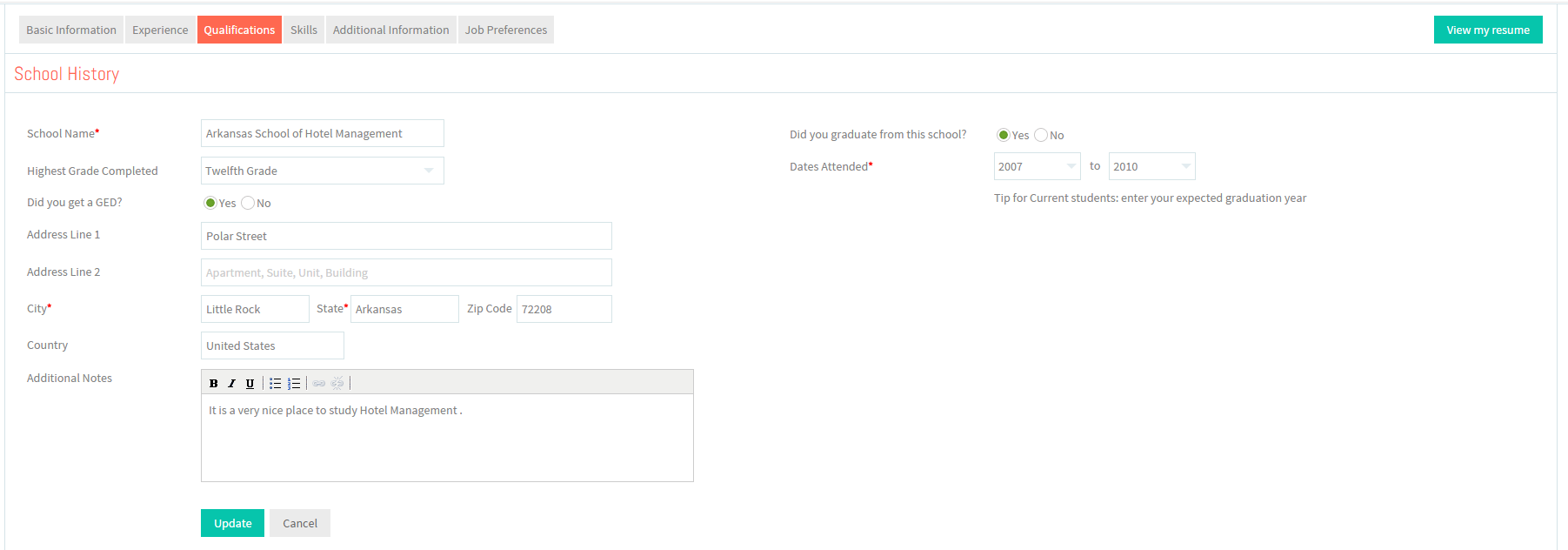Image resolution: width=1568 pixels, height=550 pixels.
Task: Open the start year 2007 dropdown
Action: point(1037,166)
